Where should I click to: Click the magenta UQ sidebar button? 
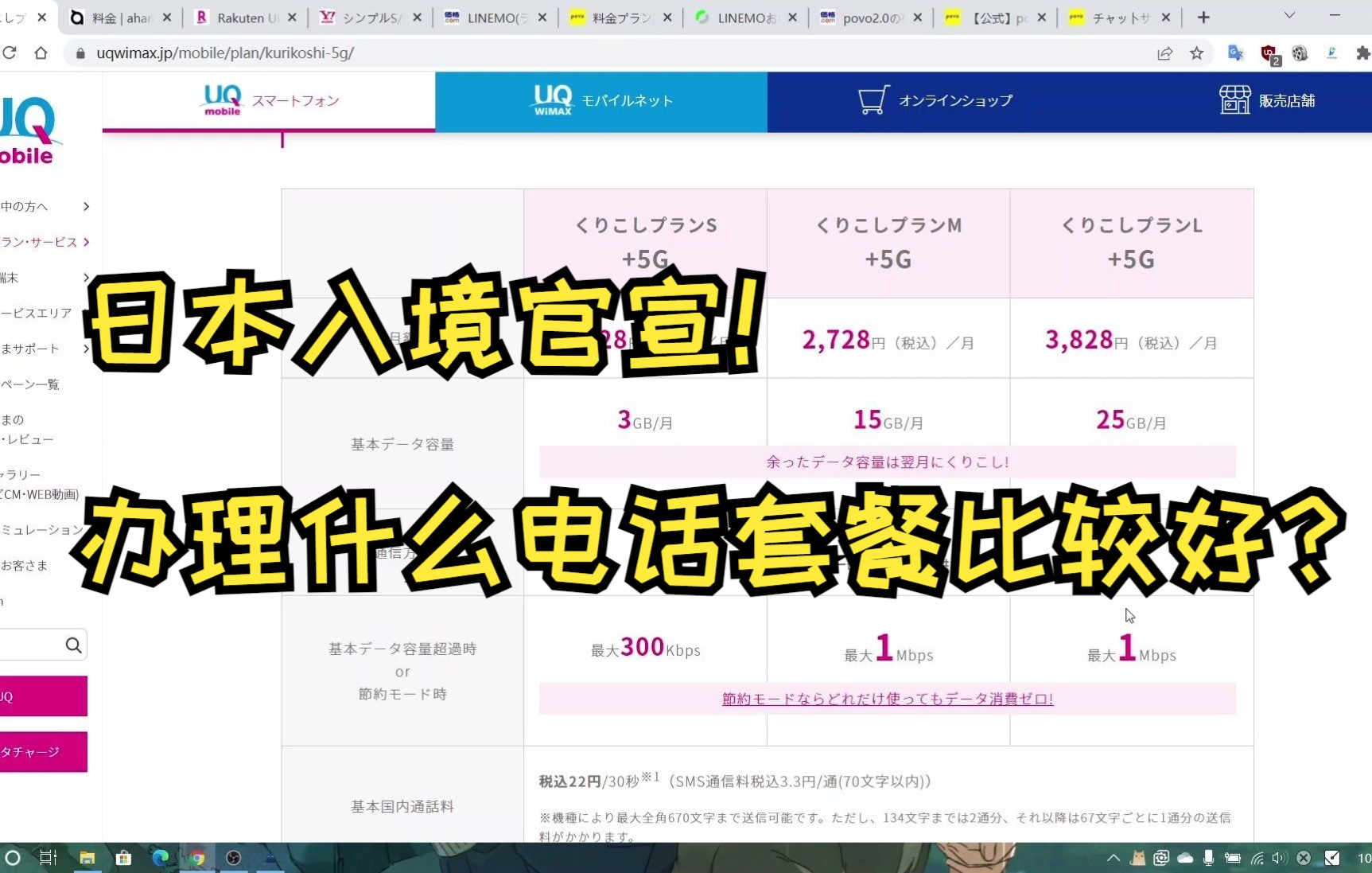tap(44, 696)
